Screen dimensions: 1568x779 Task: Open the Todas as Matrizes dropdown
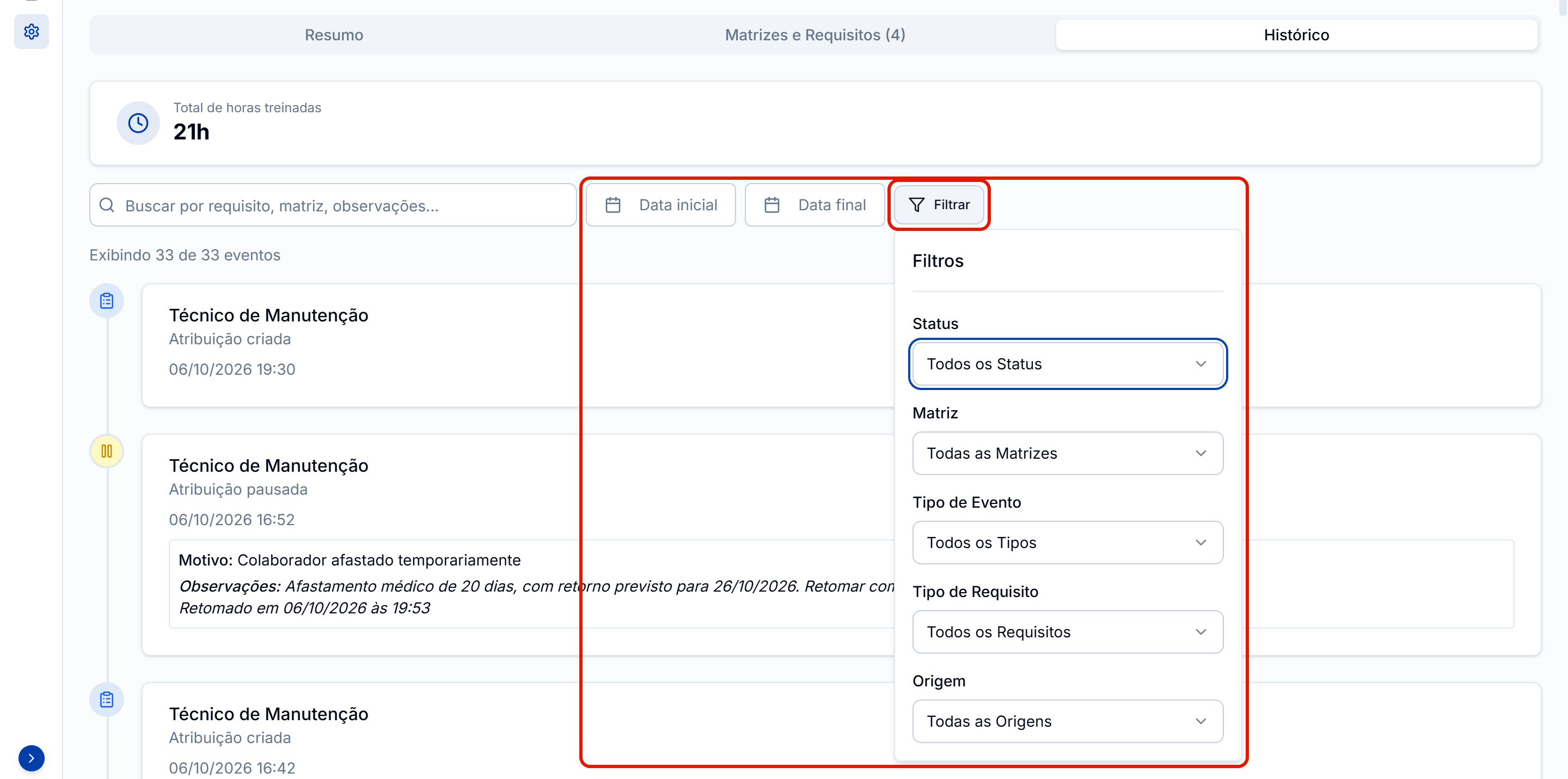pyautogui.click(x=1068, y=453)
